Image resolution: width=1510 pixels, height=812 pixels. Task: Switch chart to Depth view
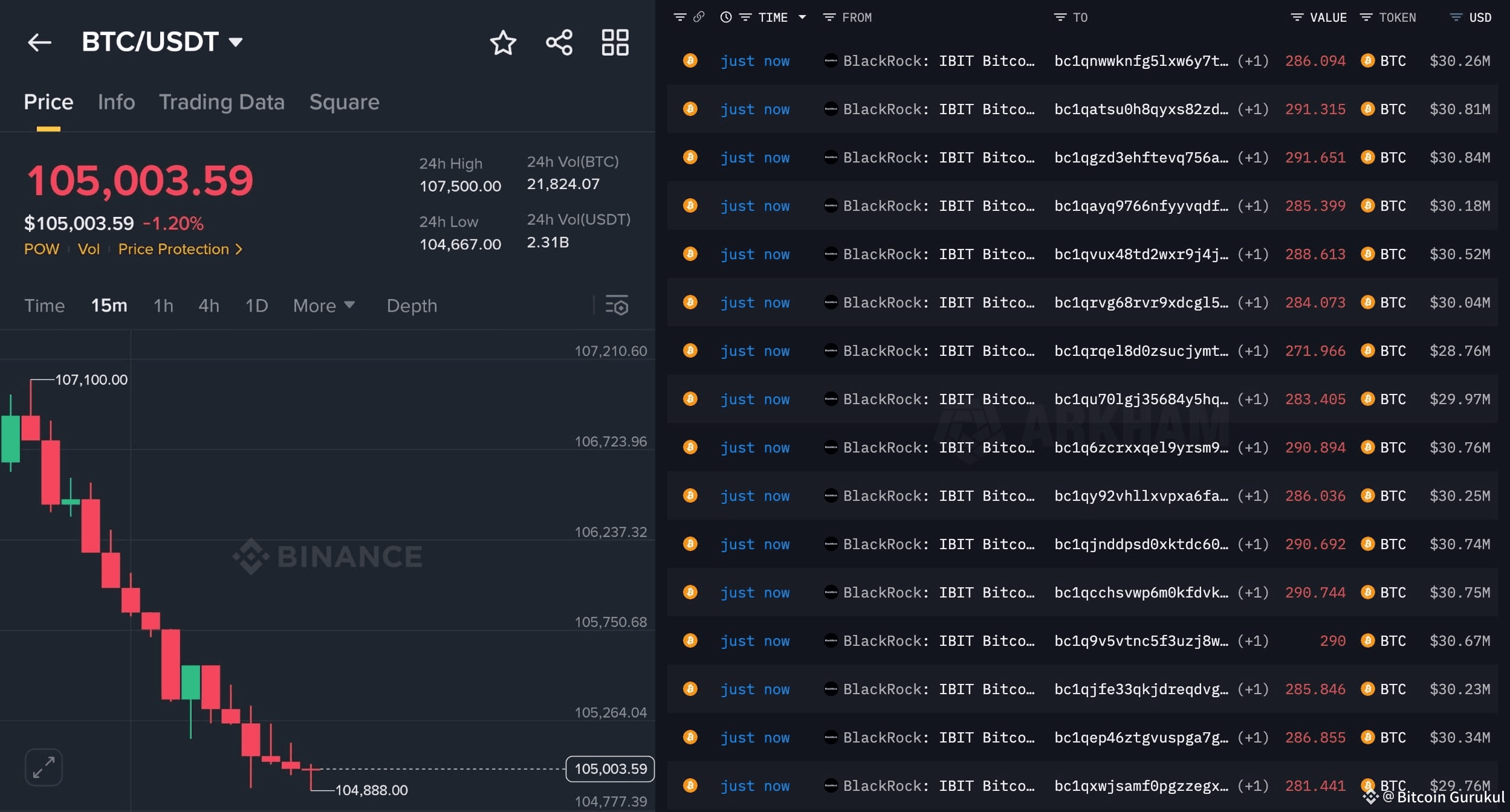point(412,306)
